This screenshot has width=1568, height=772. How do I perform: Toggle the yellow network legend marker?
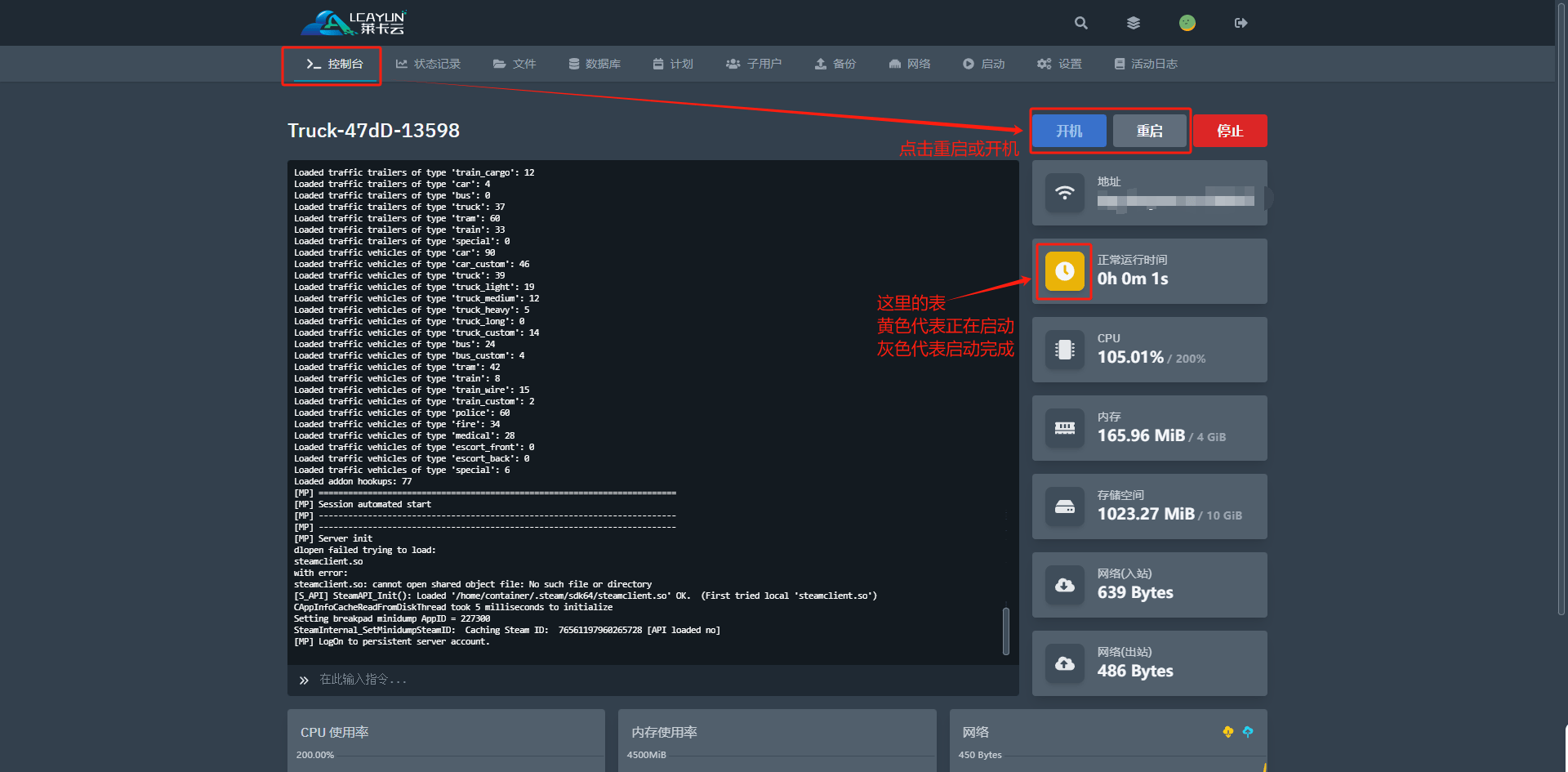point(1227,732)
